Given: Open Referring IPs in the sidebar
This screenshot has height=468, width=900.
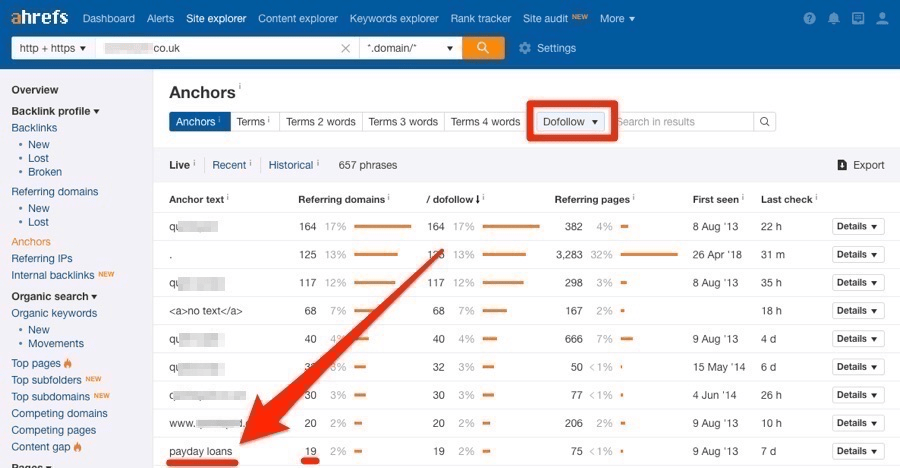Looking at the screenshot, I should [x=42, y=258].
